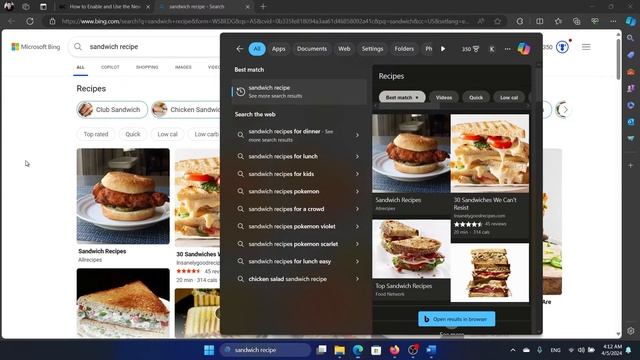Select the Apps filter tab
Screen dimensions: 640x360
[x=279, y=49]
